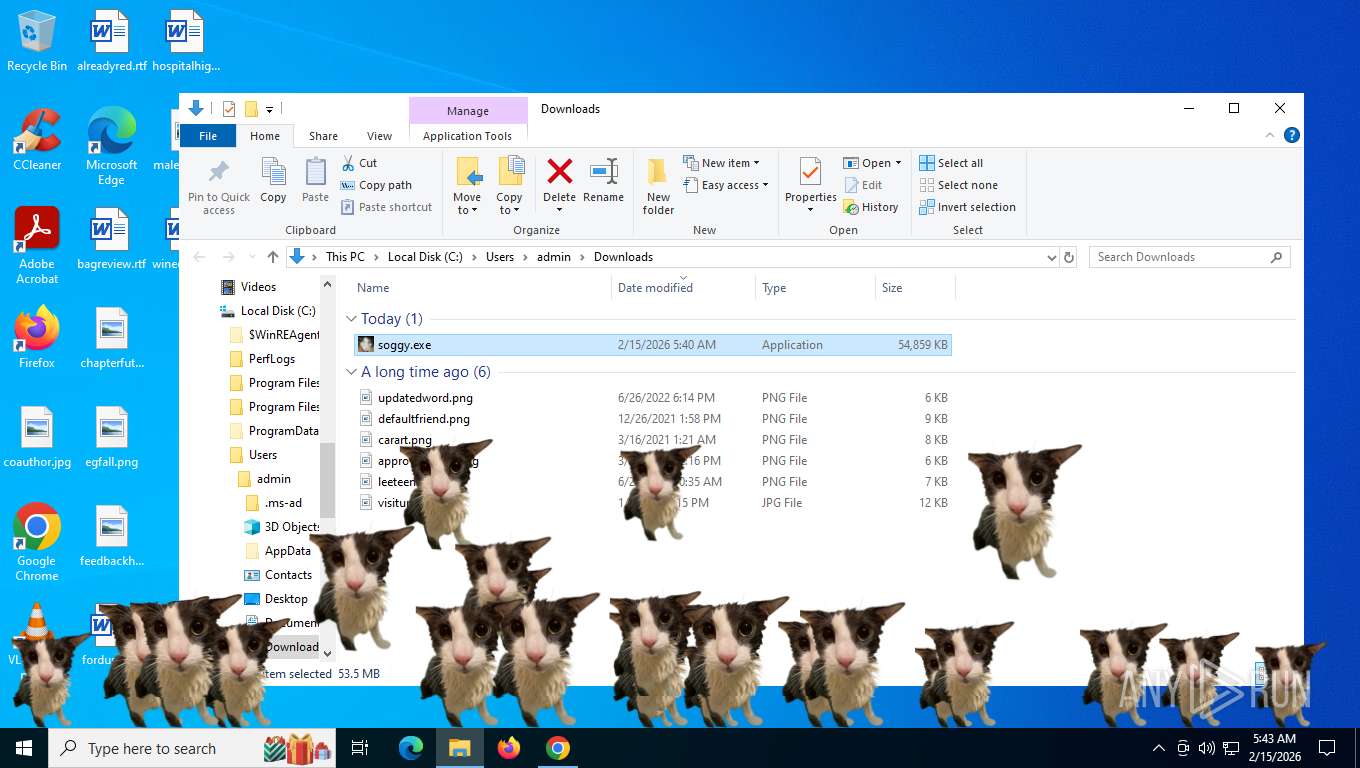The width and height of the screenshot is (1360, 768).
Task: Open the Recycle Bin desktop icon
Action: [37, 41]
